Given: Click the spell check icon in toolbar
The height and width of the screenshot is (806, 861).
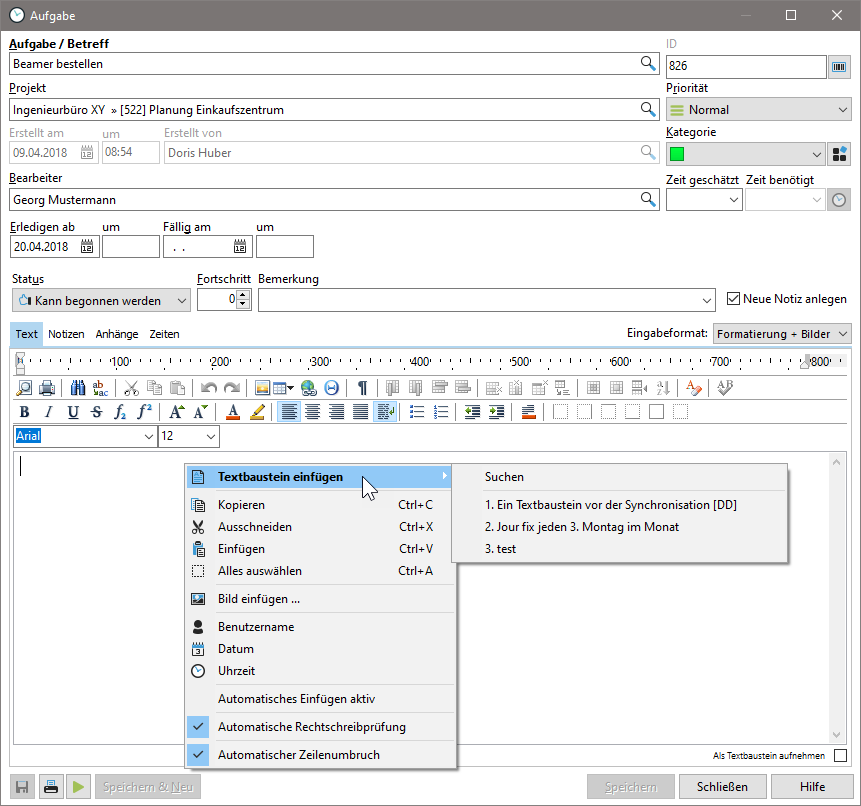Looking at the screenshot, I should pos(725,388).
